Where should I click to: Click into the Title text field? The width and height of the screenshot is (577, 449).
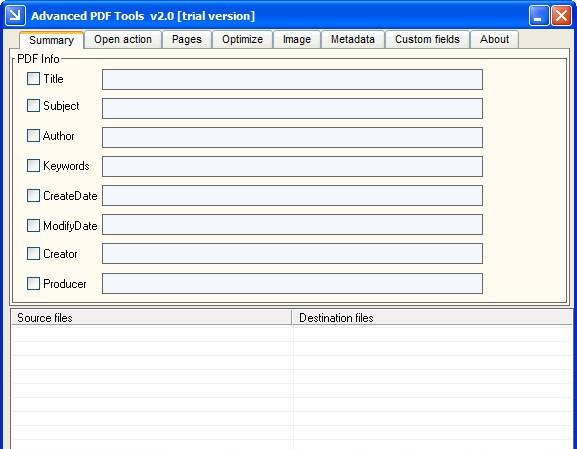[x=293, y=79]
